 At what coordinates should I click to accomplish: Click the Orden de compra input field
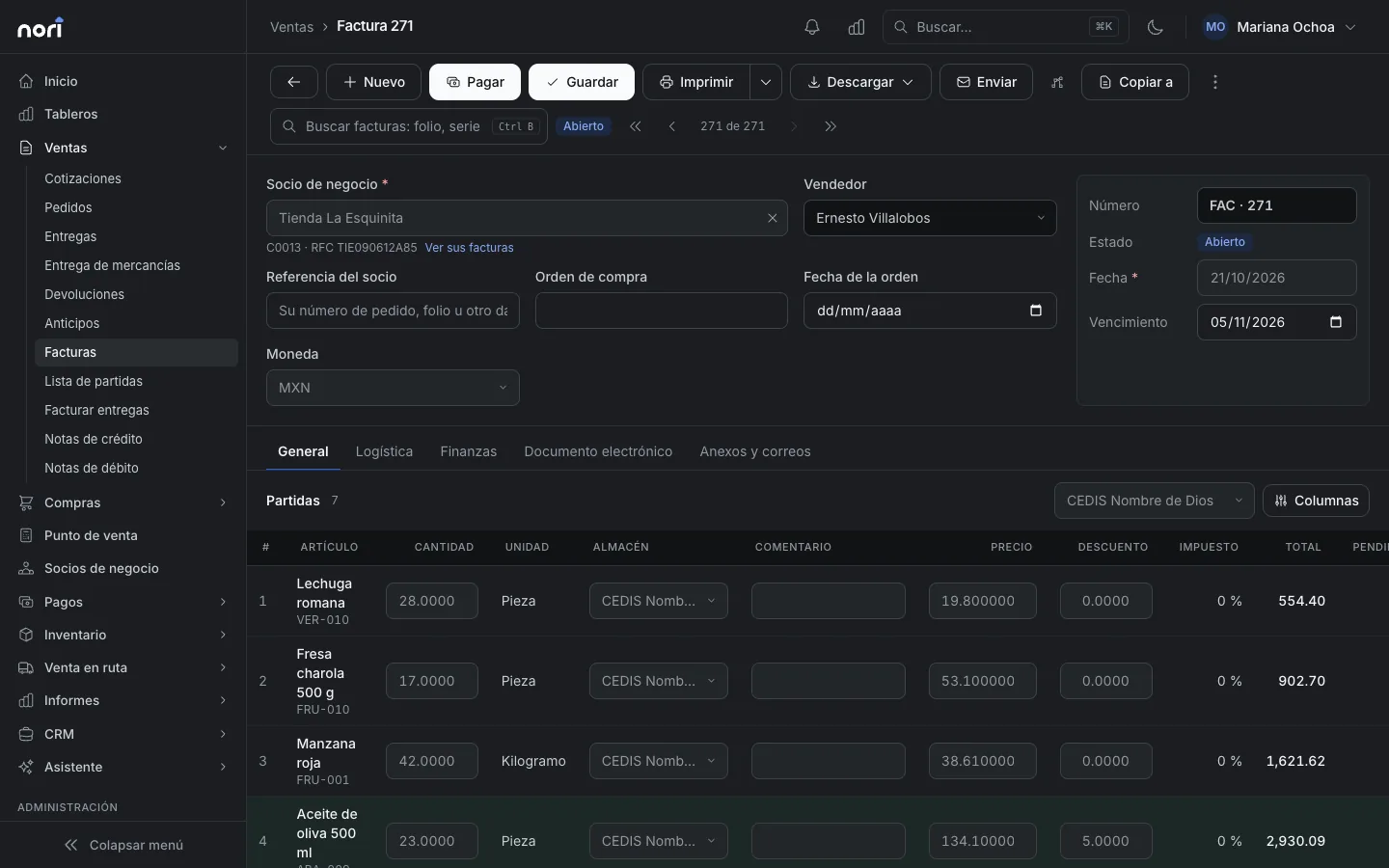tap(661, 311)
